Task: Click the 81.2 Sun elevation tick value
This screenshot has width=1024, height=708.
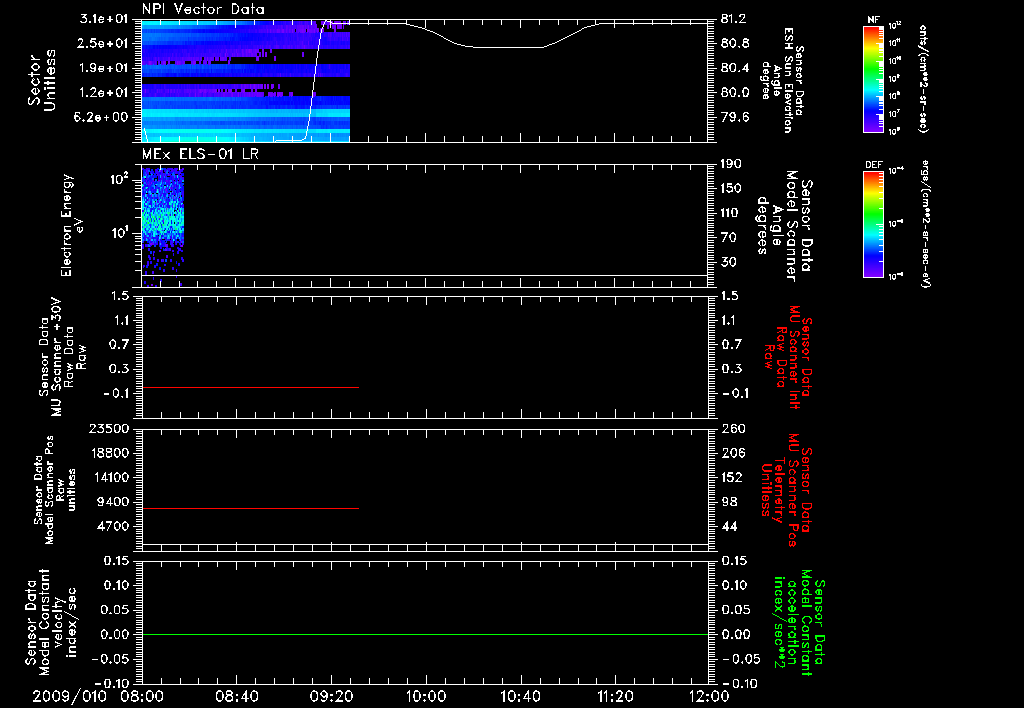Action: pos(735,19)
